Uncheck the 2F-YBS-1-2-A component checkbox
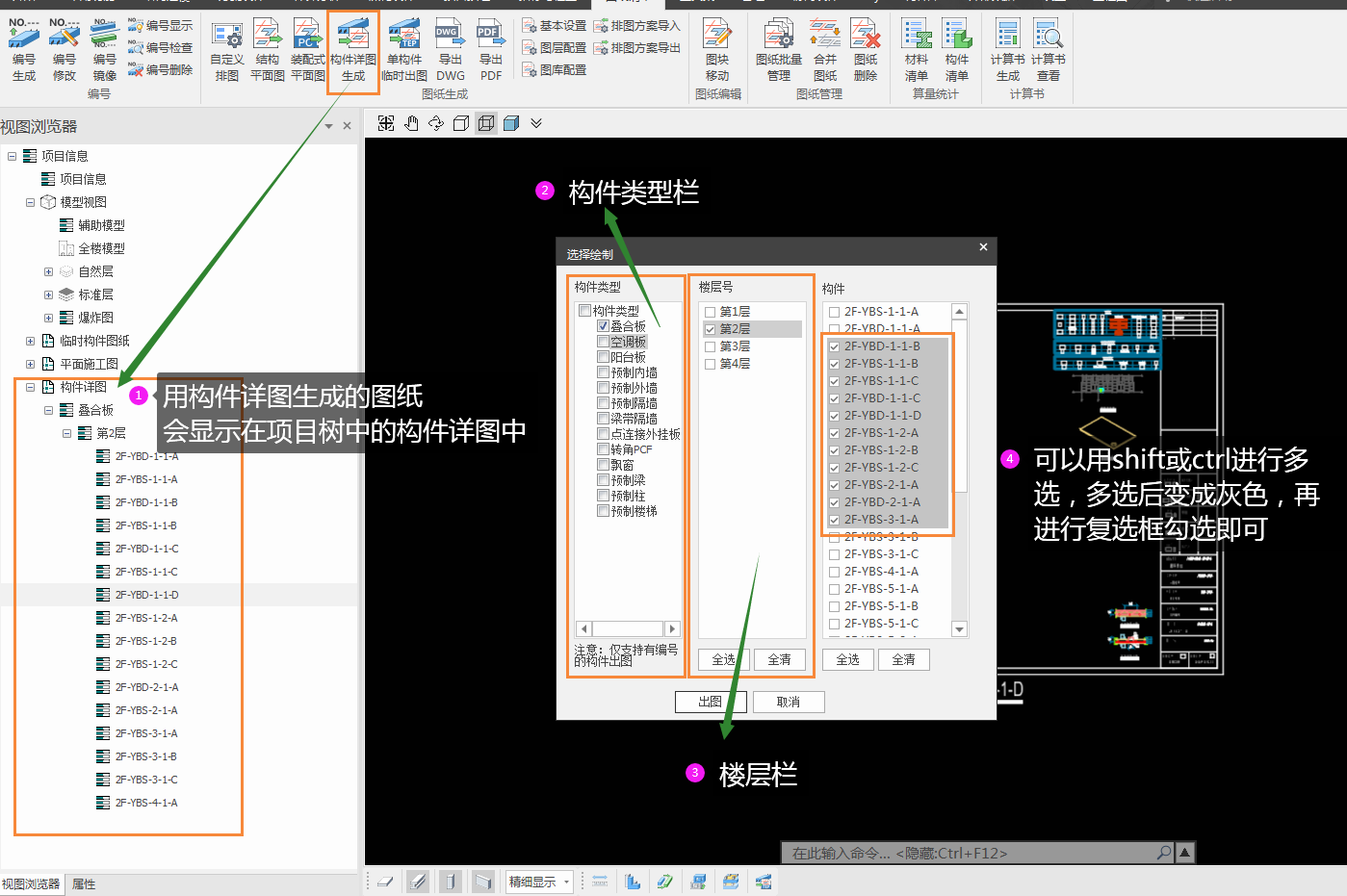This screenshot has height=896, width=1347. coord(835,433)
